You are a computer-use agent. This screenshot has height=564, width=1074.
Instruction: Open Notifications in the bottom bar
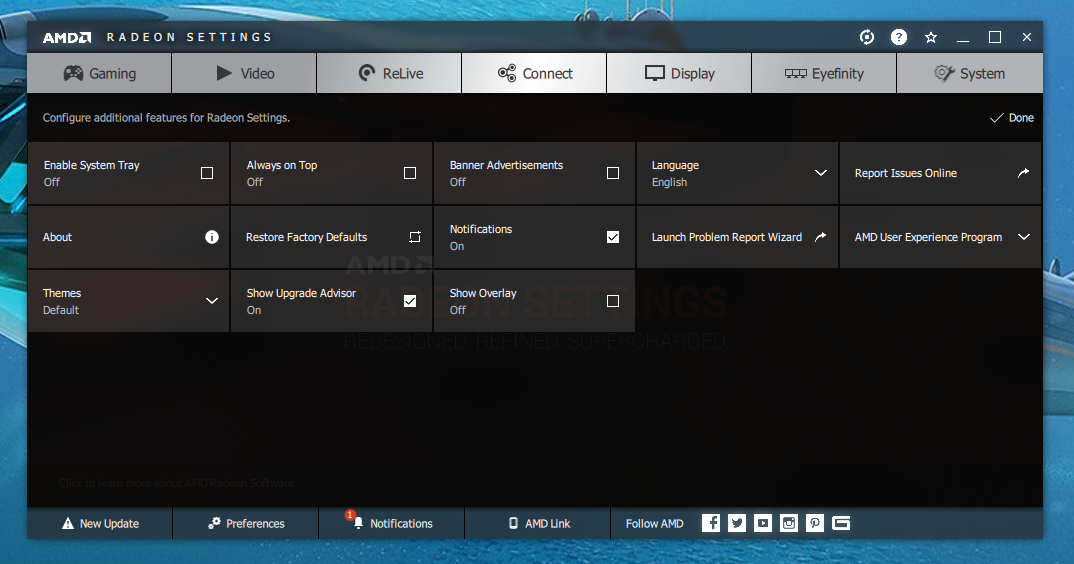coord(392,524)
